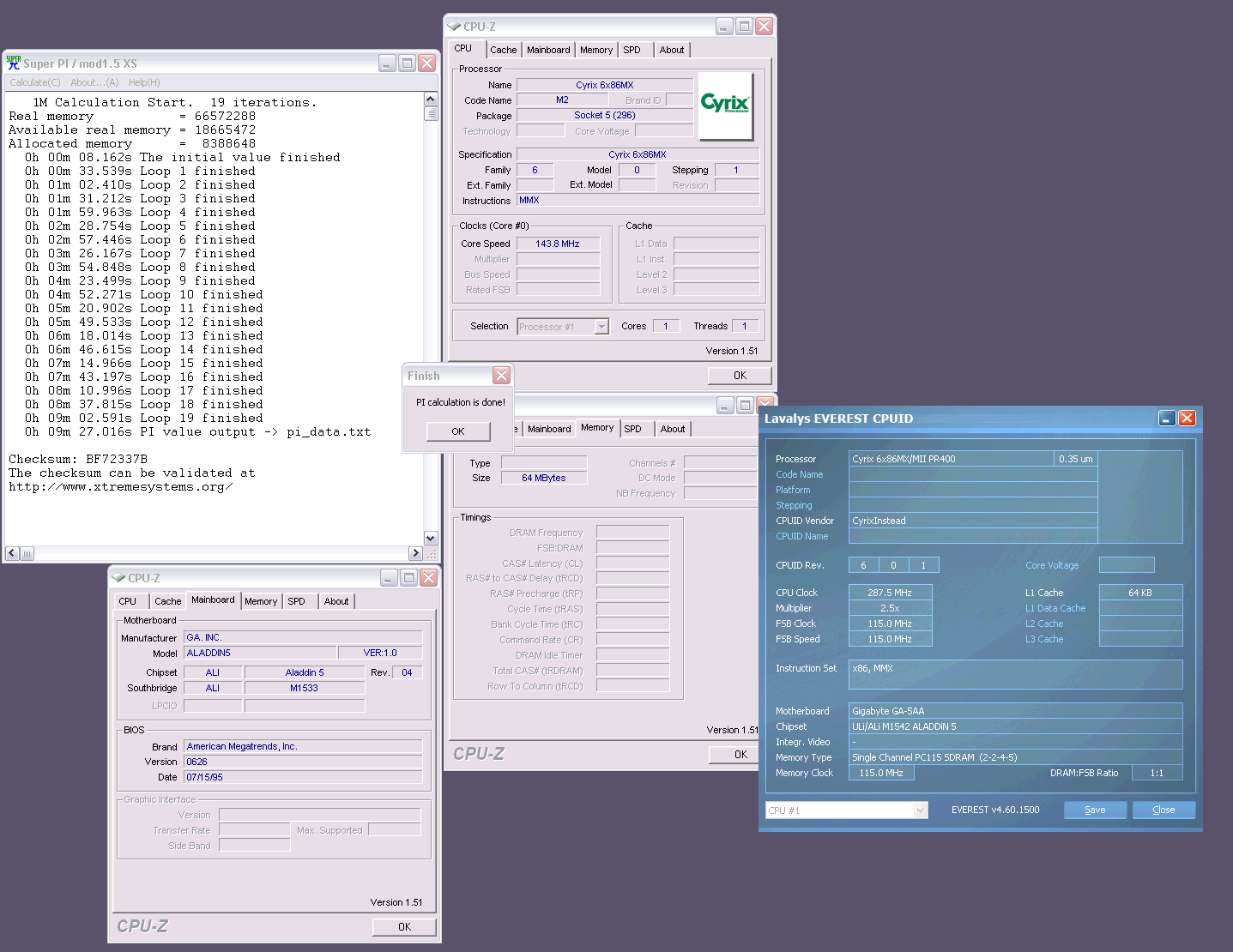The width and height of the screenshot is (1233, 952).
Task: Open Calculate menu in Super PI
Action: point(35,82)
